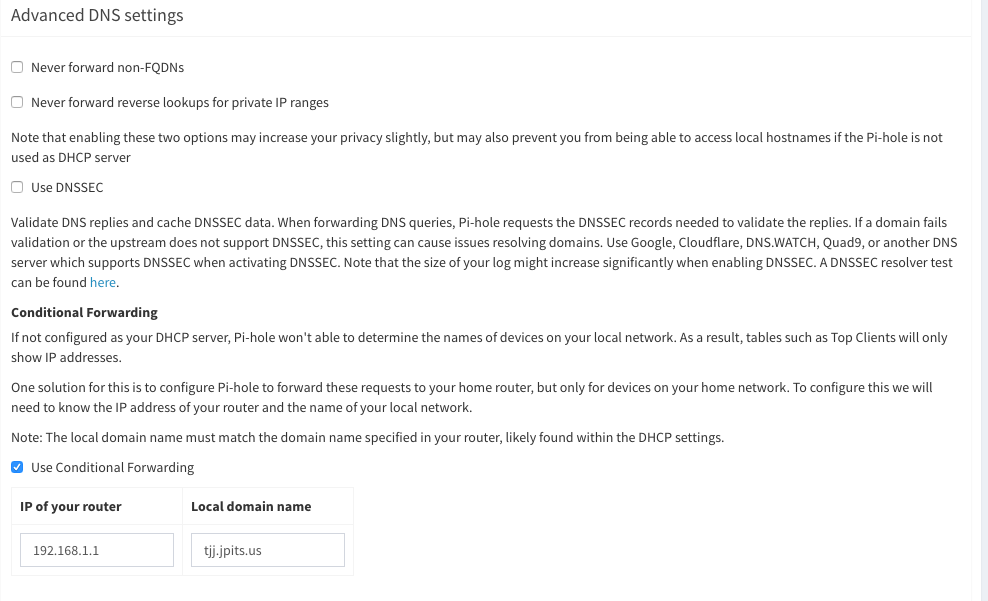Click the bold Conditional Forwarding section heading
The width and height of the screenshot is (988, 601).
84,313
